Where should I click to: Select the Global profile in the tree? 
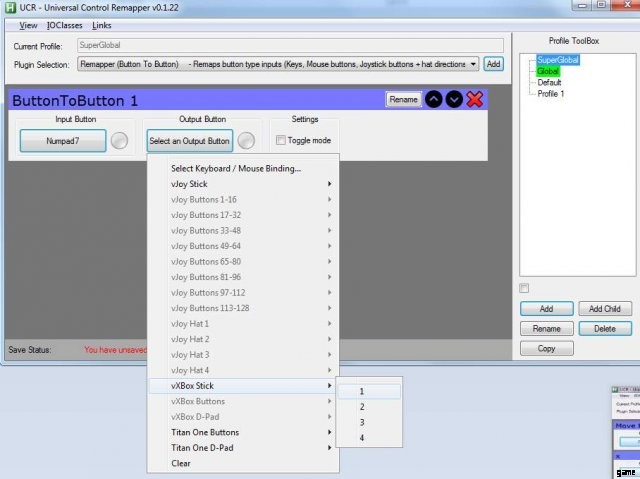click(548, 71)
